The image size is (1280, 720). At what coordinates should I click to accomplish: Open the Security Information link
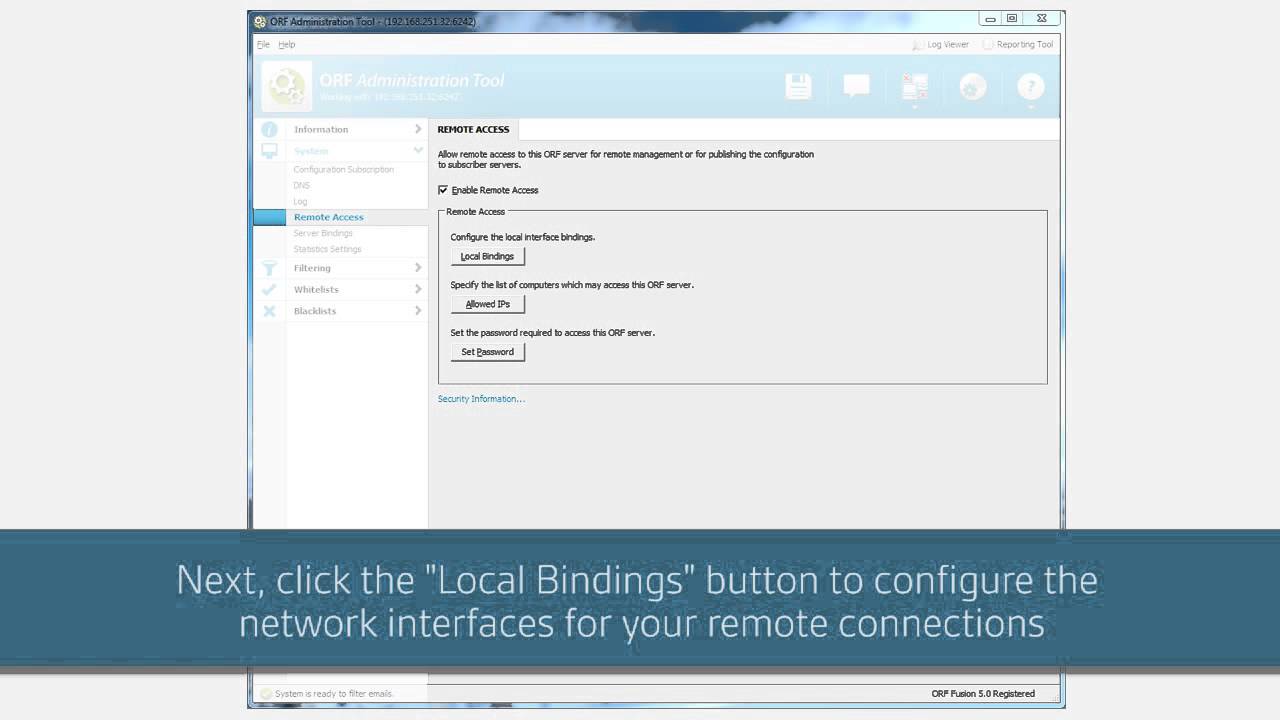481,399
